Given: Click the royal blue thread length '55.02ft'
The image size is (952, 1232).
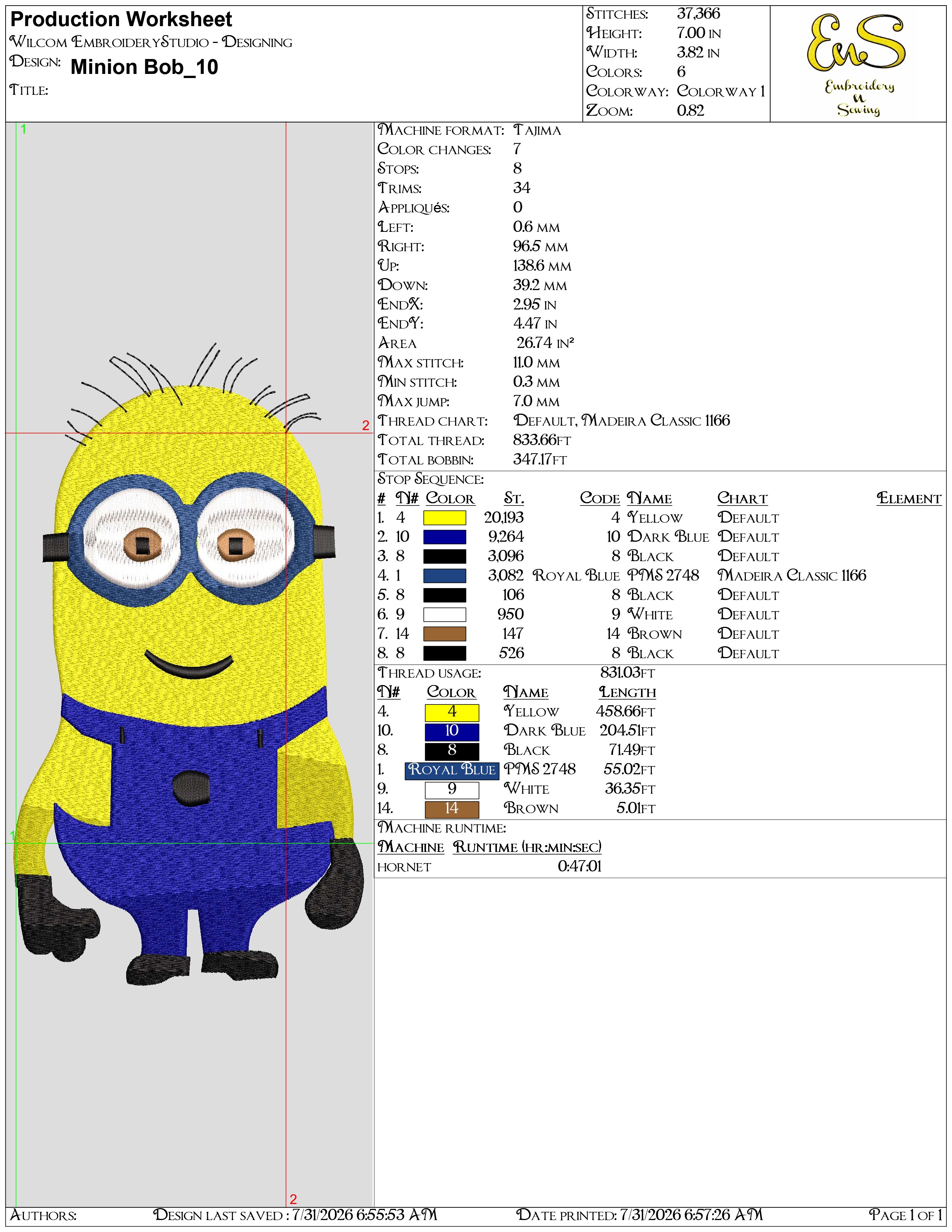Looking at the screenshot, I should 630,770.
